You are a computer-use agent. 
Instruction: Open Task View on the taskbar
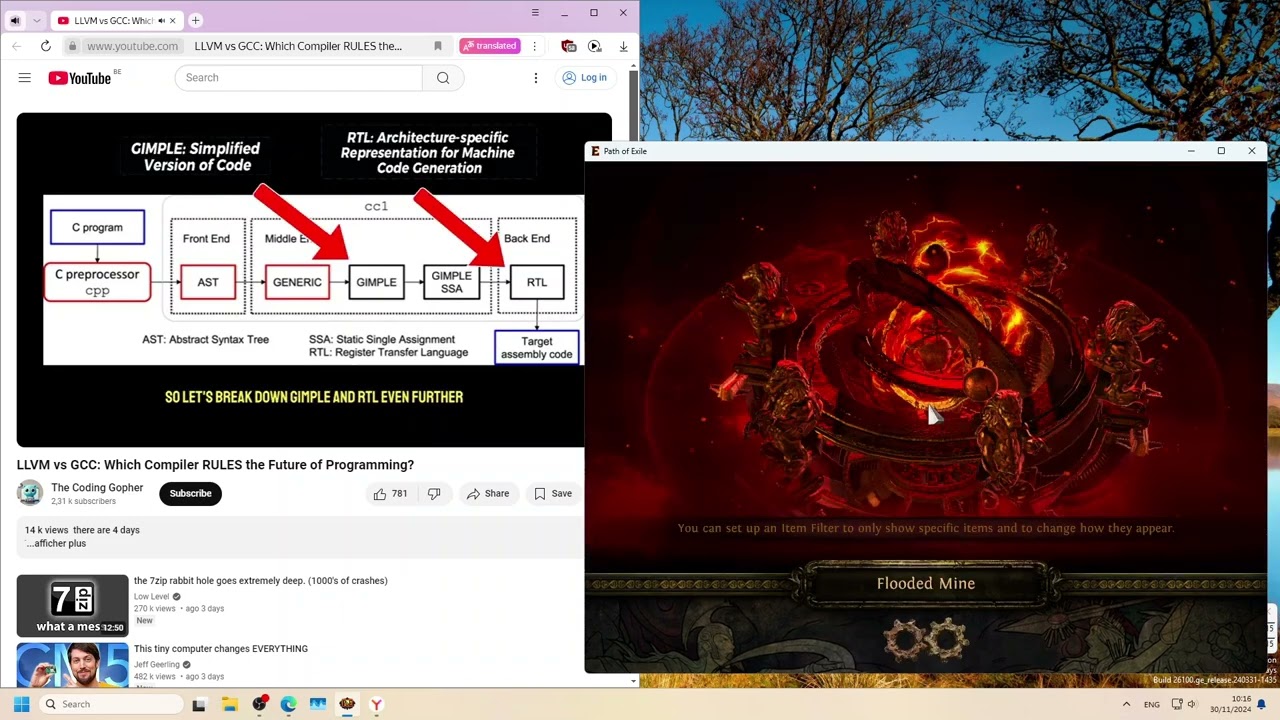coord(199,704)
